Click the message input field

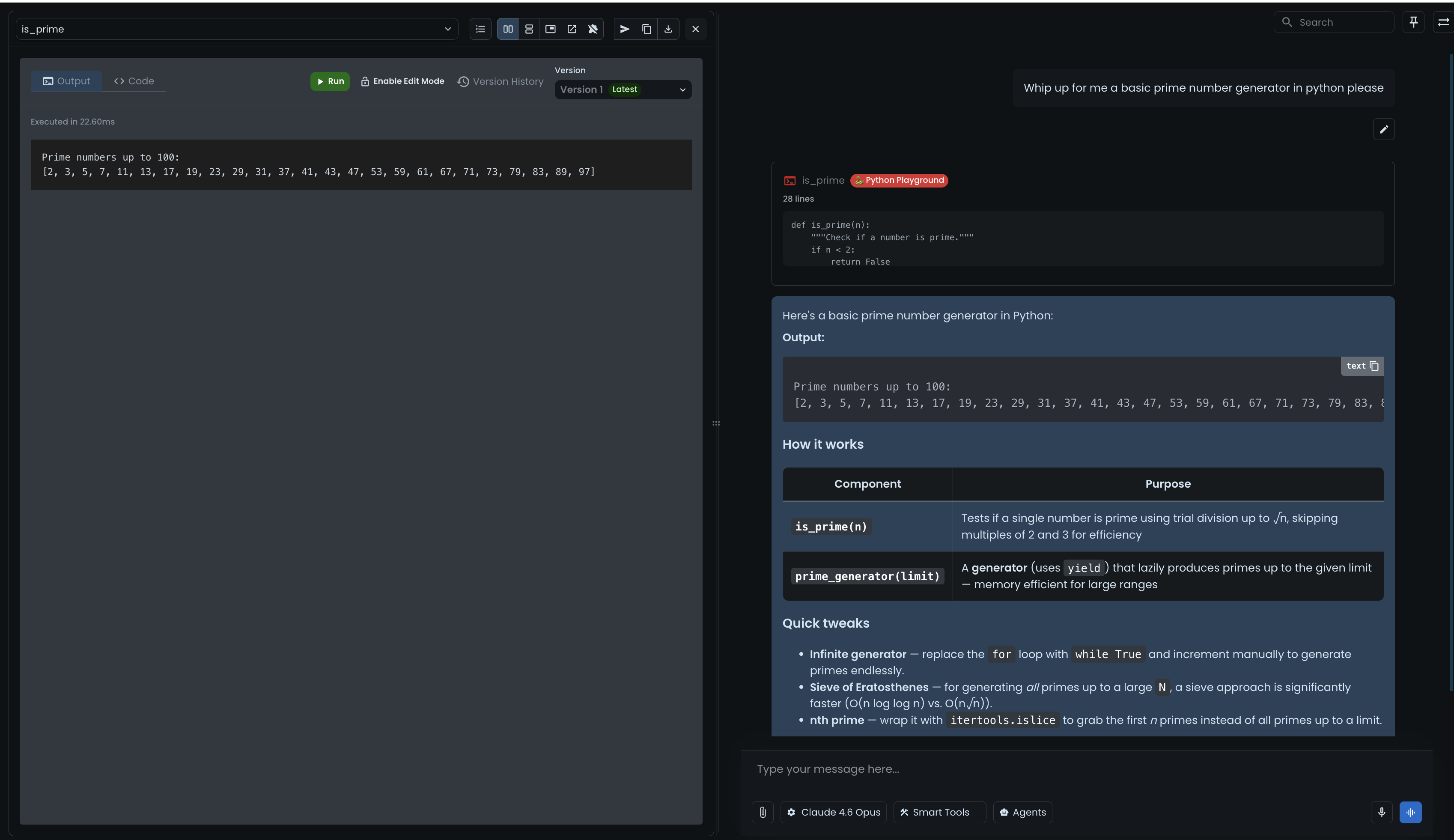pos(980,769)
